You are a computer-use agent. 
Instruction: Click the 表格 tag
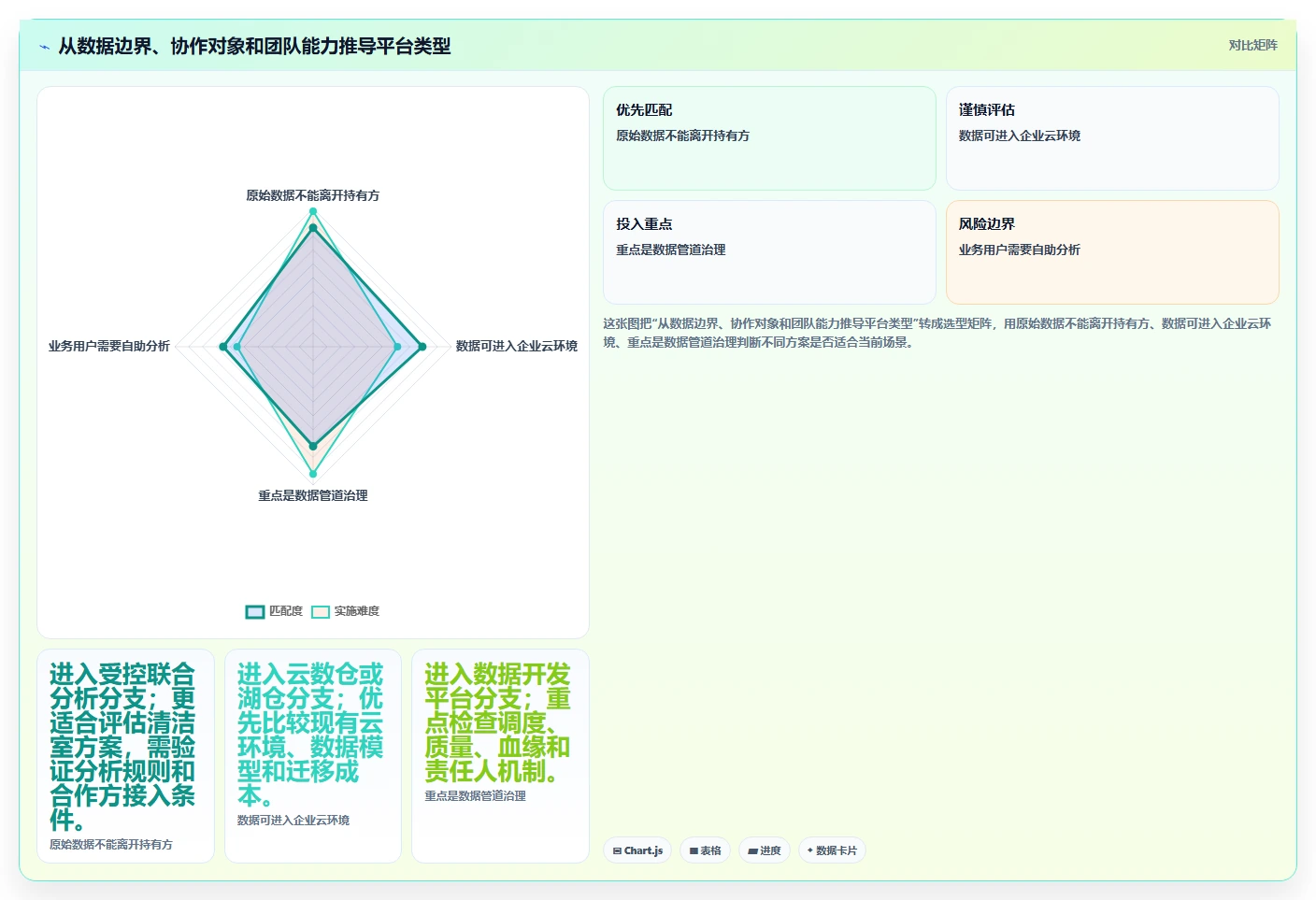coord(705,850)
